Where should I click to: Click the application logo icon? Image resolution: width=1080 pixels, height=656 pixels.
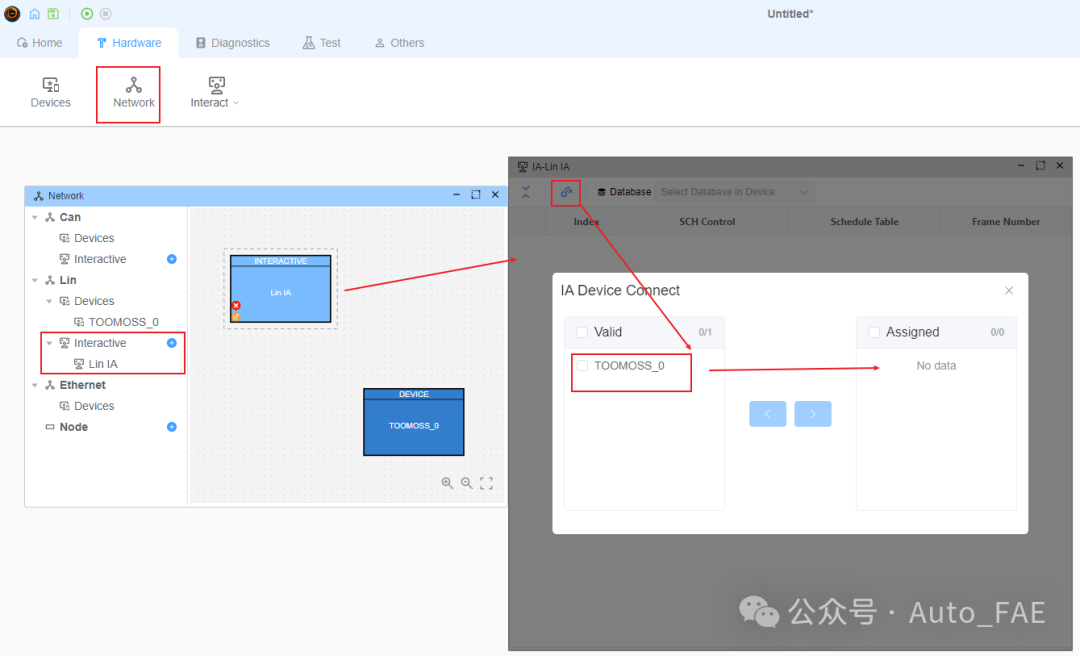point(12,14)
